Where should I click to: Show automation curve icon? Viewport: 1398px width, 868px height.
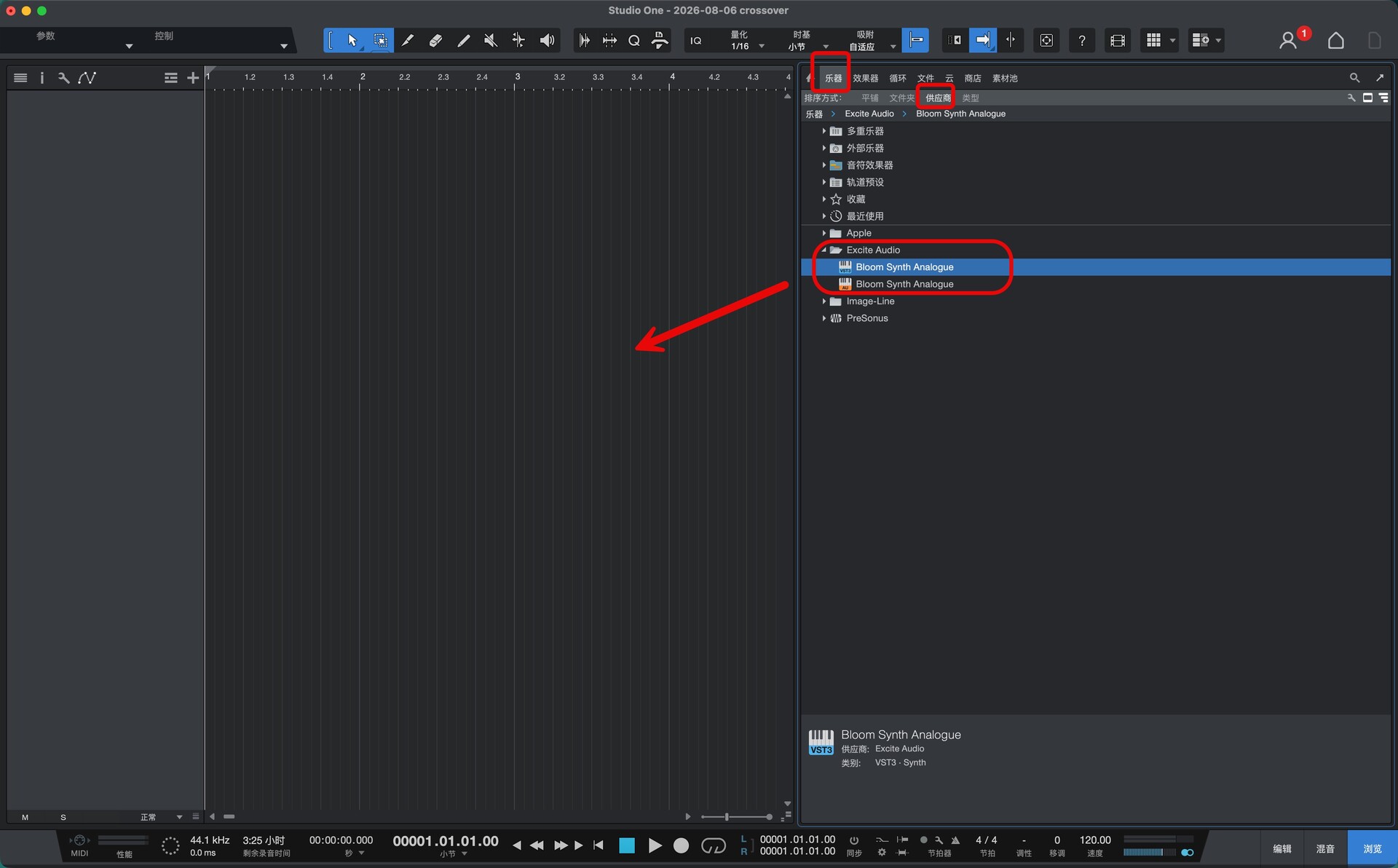(x=87, y=78)
